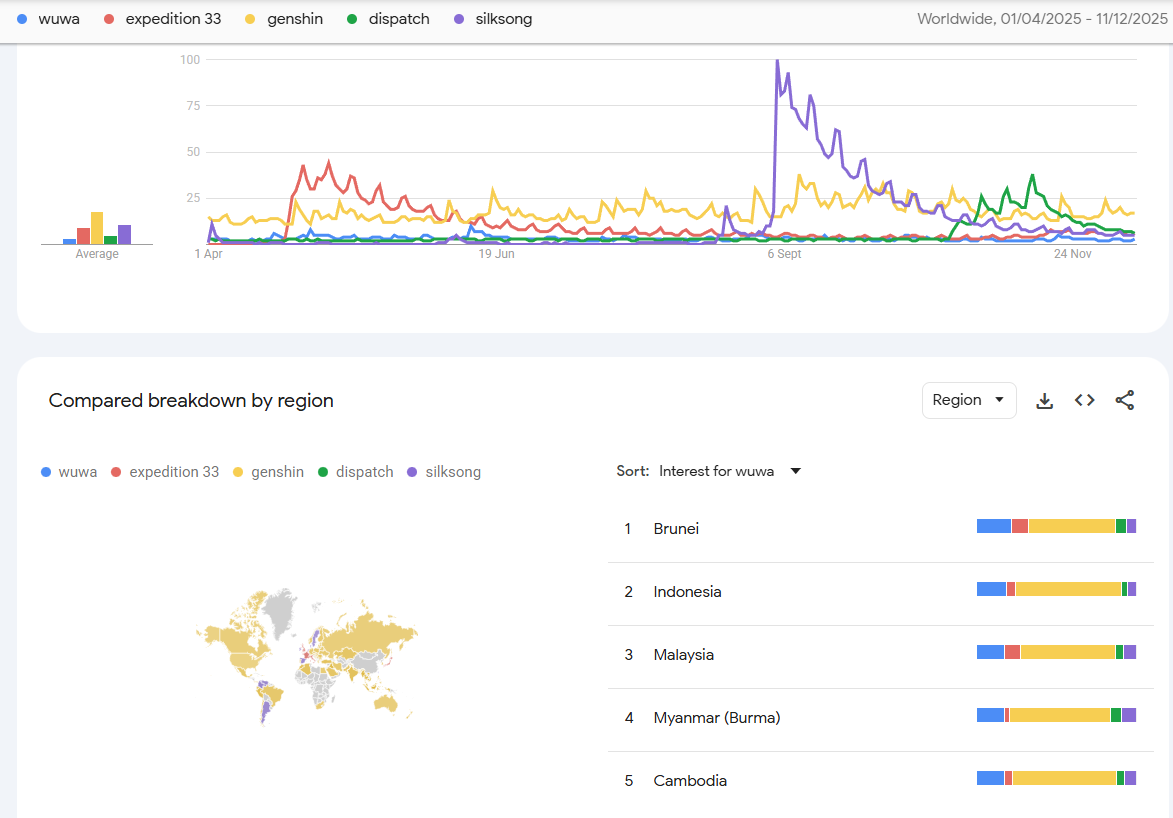
Task: Click the Brunei stacked interest bar
Action: click(x=1056, y=526)
